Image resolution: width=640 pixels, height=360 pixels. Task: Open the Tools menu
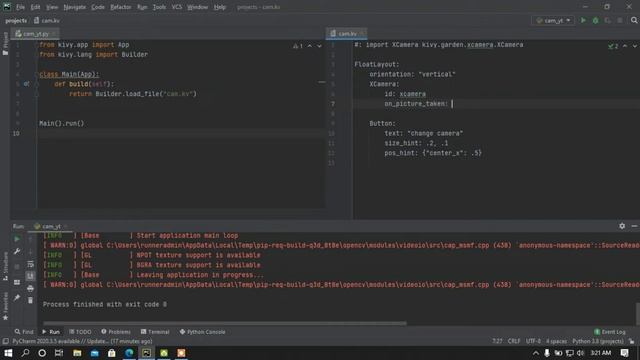[x=159, y=7]
